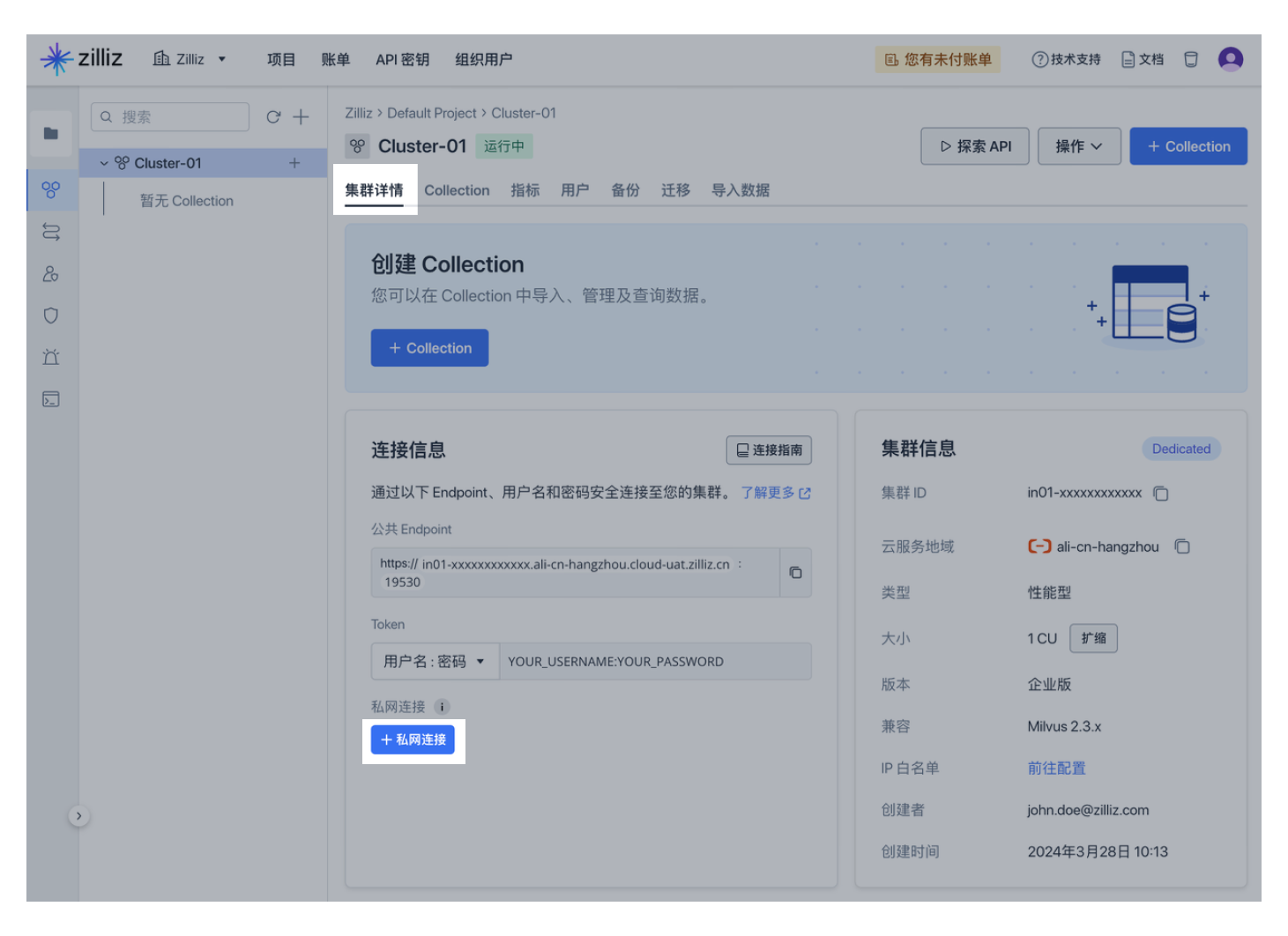The width and height of the screenshot is (1288, 936).
Task: Switch to the 指标 tab
Action: [525, 190]
